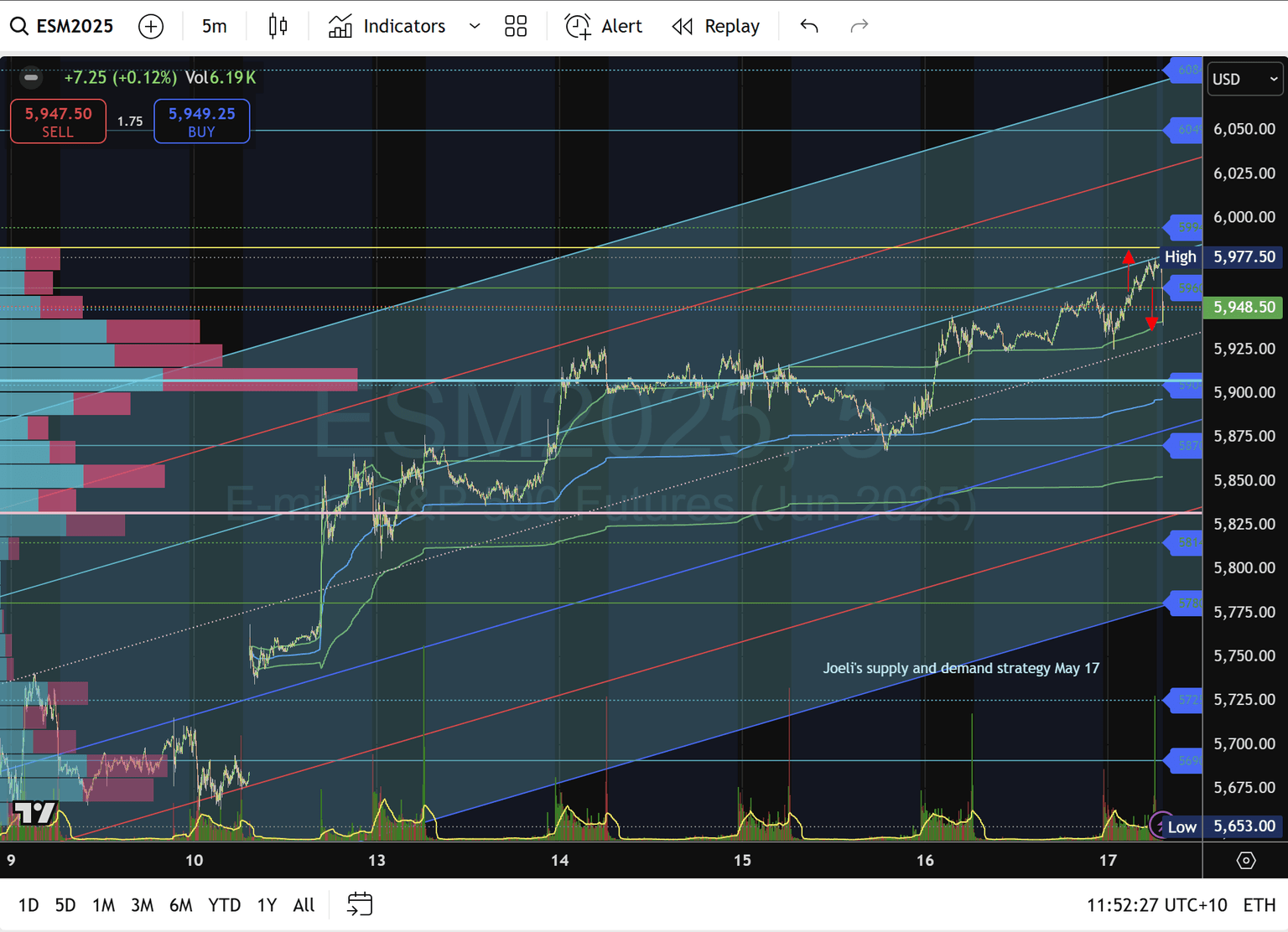Open the 5m timeframe selector
Image resolution: width=1288 pixels, height=932 pixels.
(215, 26)
